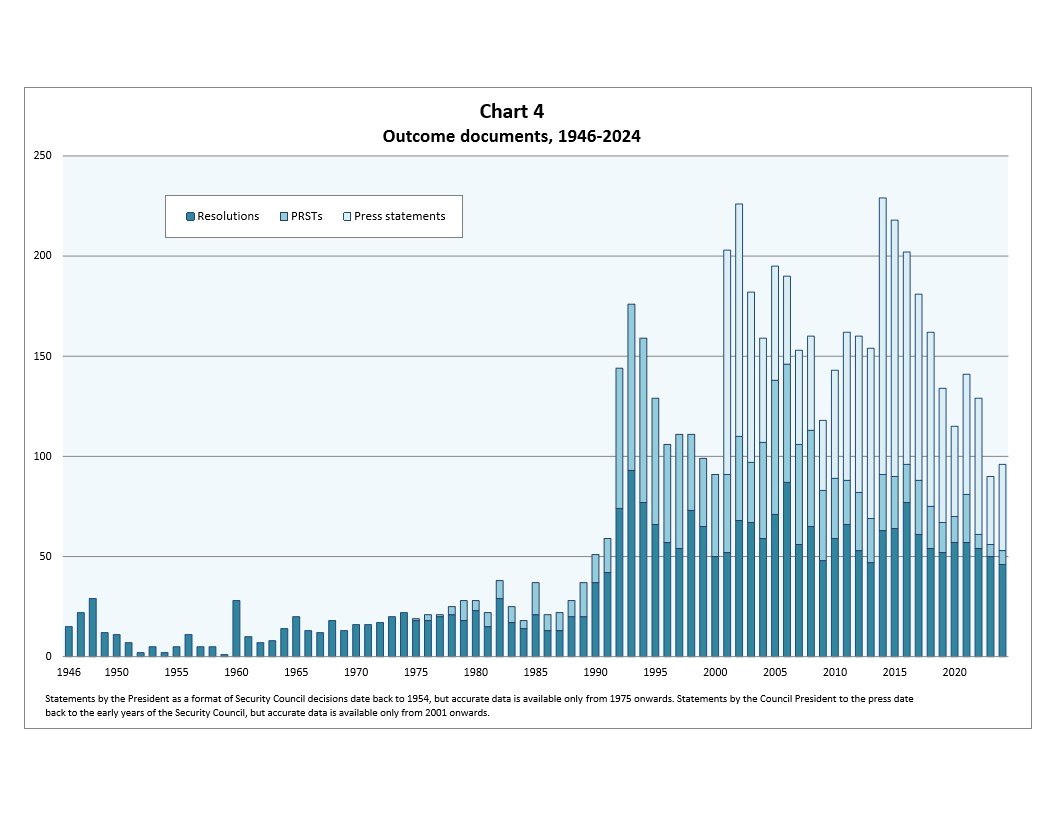
Task: Click the footnote line 'back to the early years'
Action: 267,713
